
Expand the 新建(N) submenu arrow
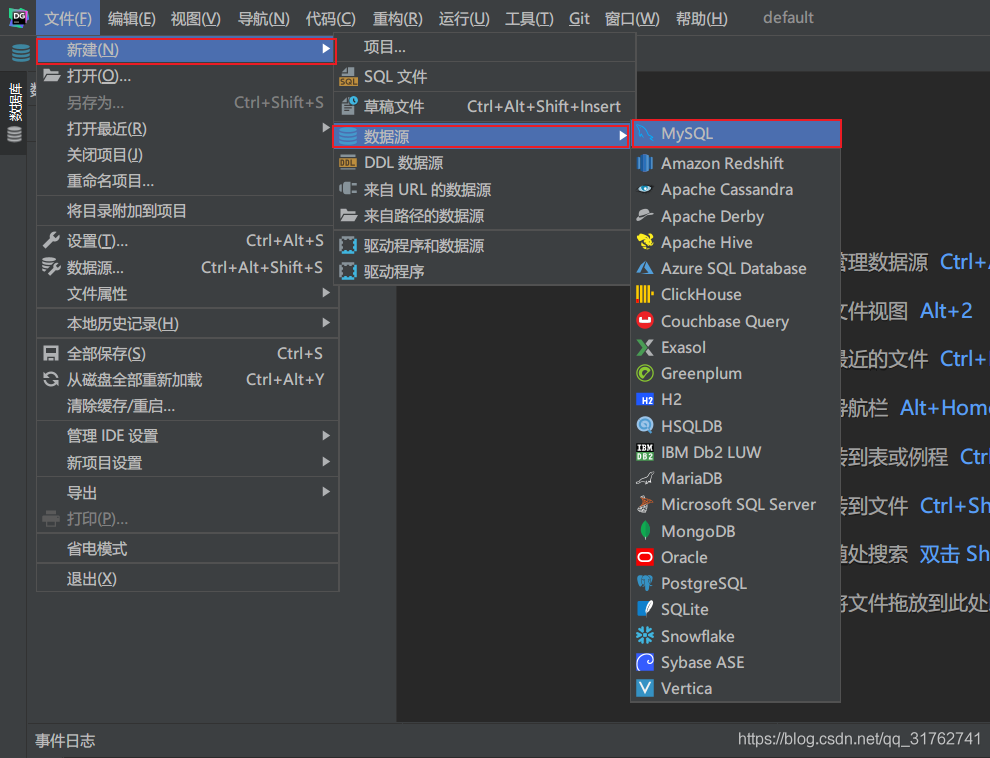tap(326, 49)
